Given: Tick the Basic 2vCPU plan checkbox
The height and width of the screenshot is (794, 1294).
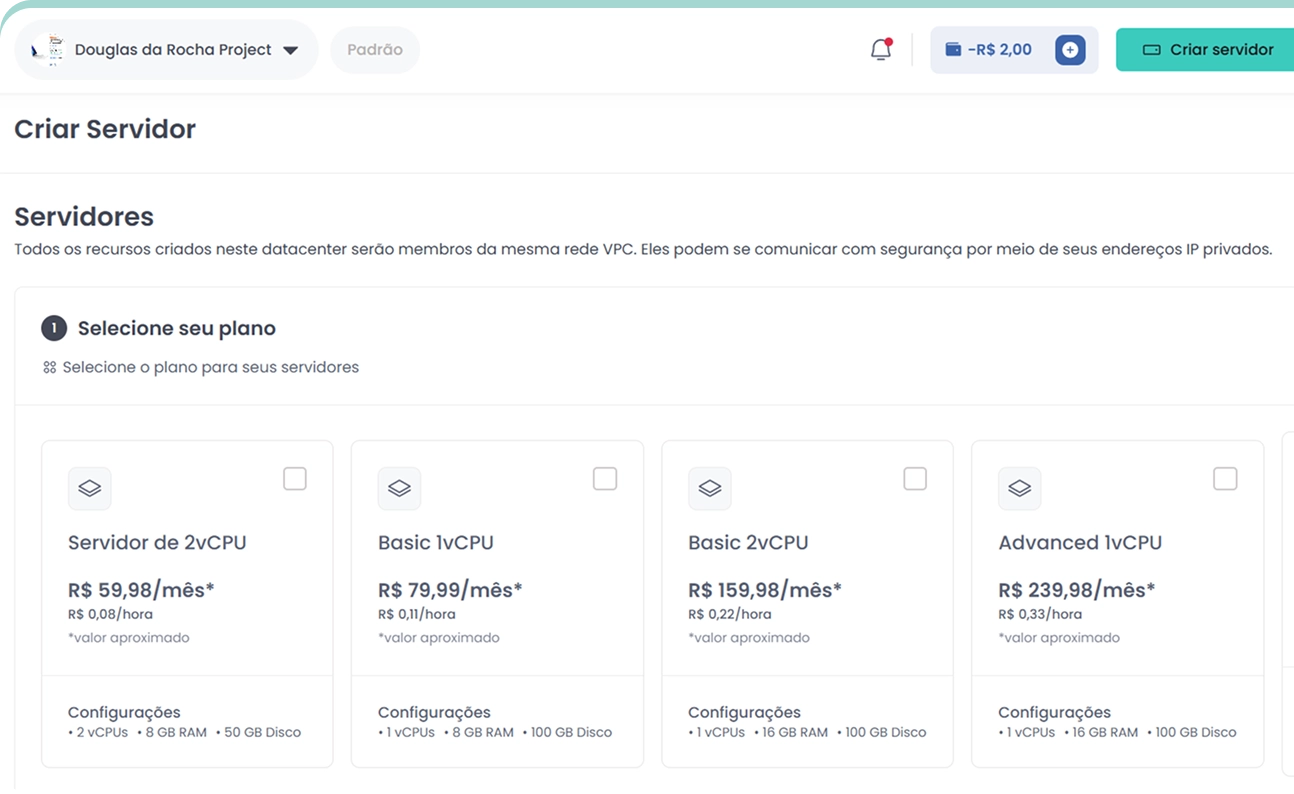Looking at the screenshot, I should (915, 479).
